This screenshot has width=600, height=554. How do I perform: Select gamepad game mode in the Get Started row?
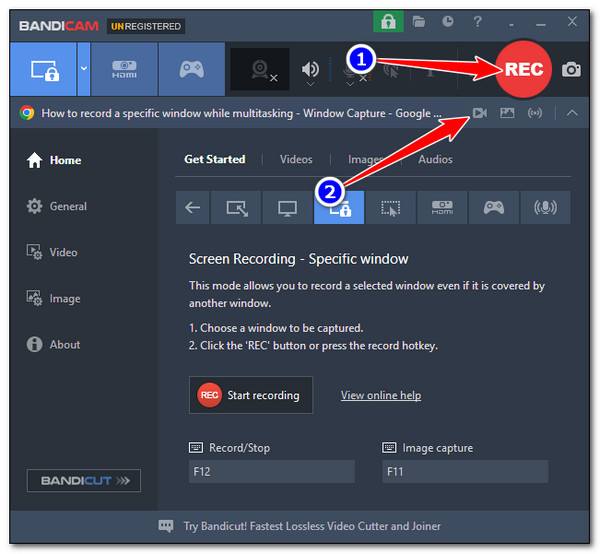point(494,207)
